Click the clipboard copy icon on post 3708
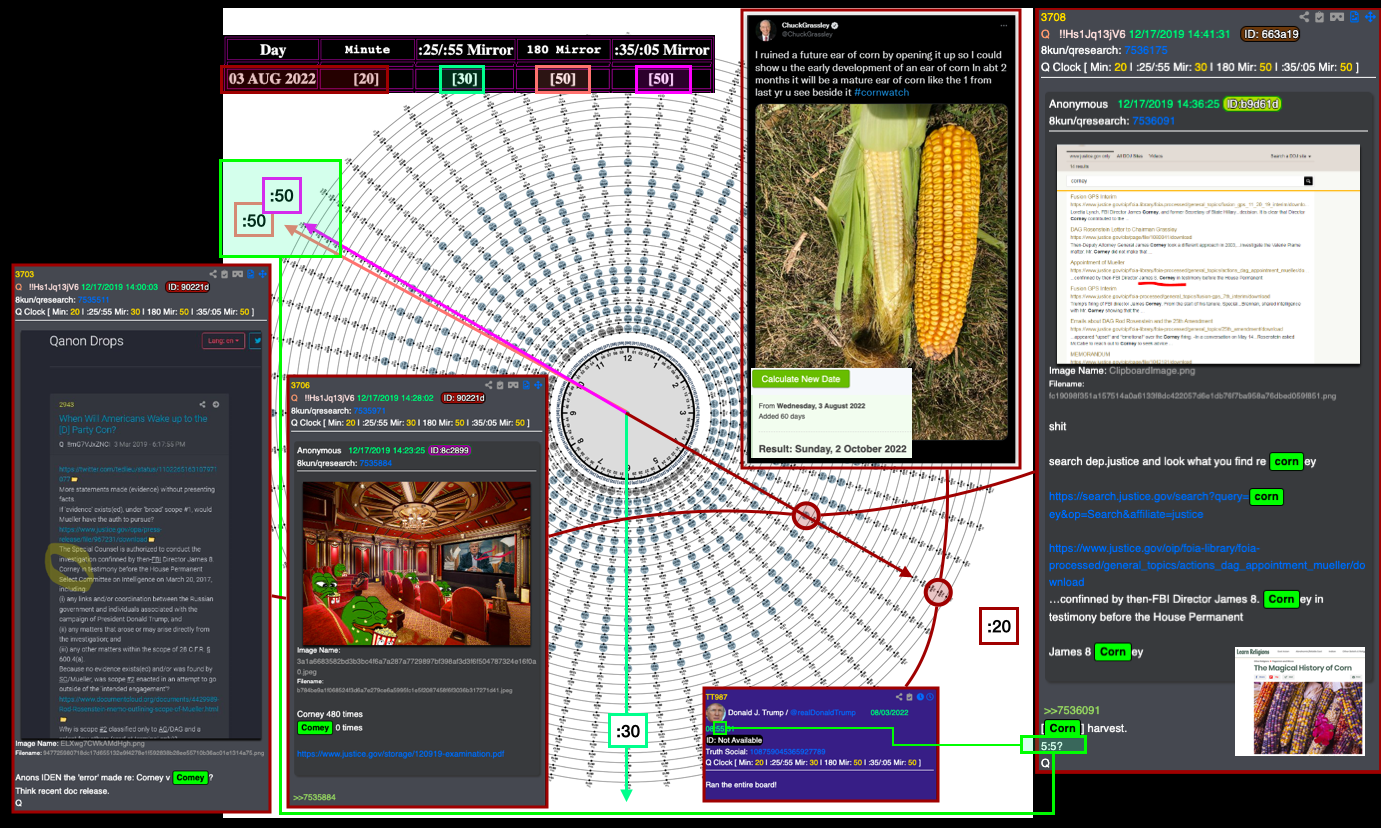The height and width of the screenshot is (828, 1381). click(x=1319, y=17)
